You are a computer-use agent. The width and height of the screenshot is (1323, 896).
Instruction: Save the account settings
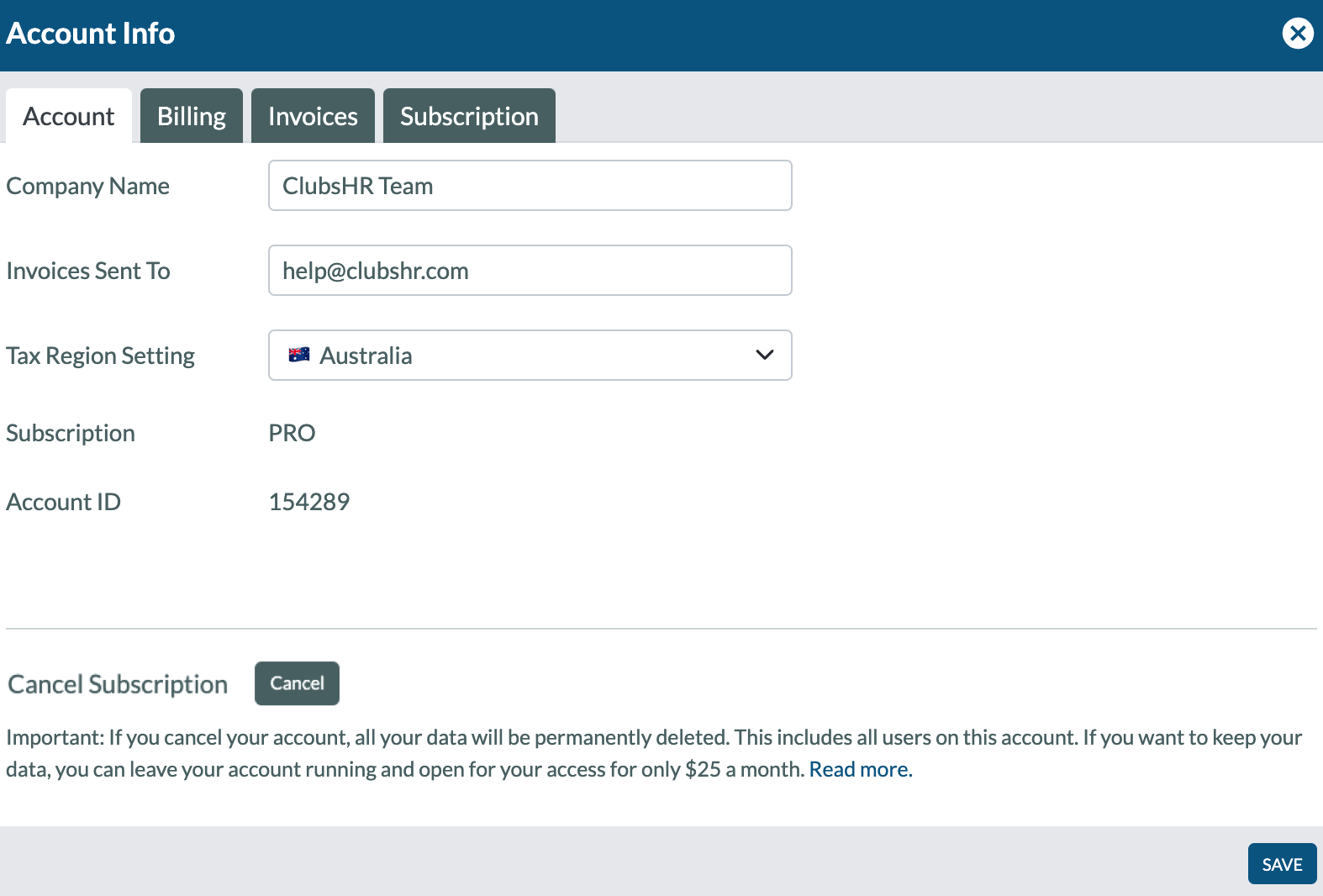tap(1282, 864)
